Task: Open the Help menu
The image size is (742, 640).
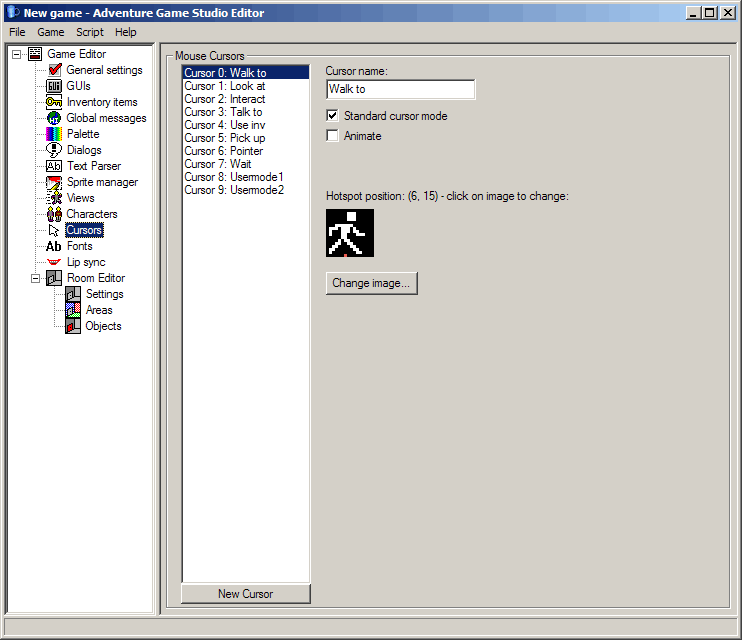Action: tap(125, 32)
